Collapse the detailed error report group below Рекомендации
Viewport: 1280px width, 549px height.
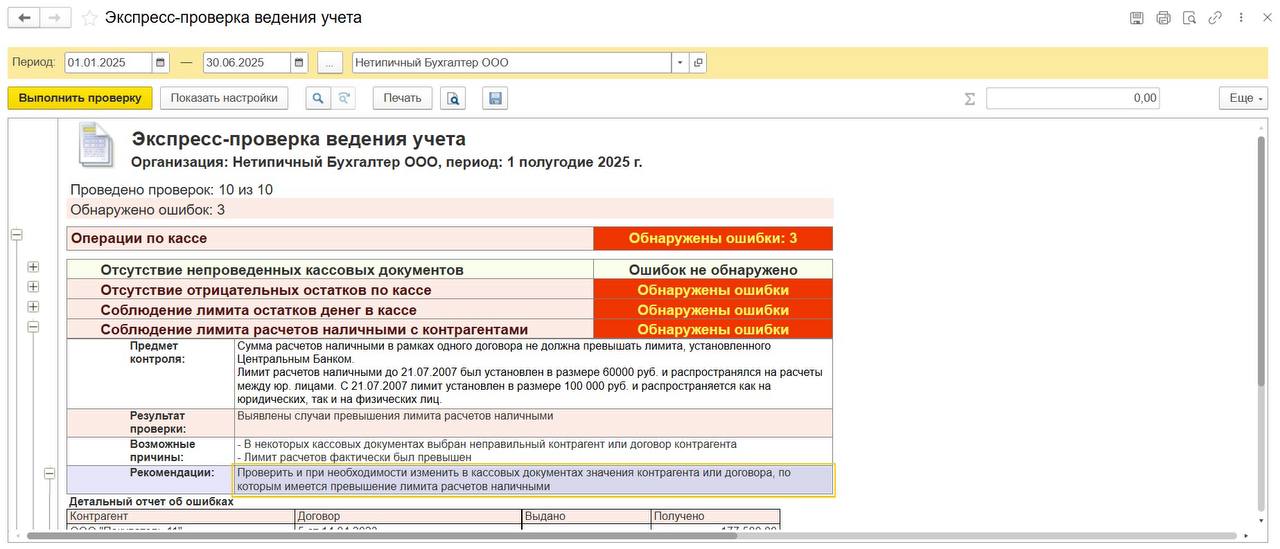click(49, 474)
